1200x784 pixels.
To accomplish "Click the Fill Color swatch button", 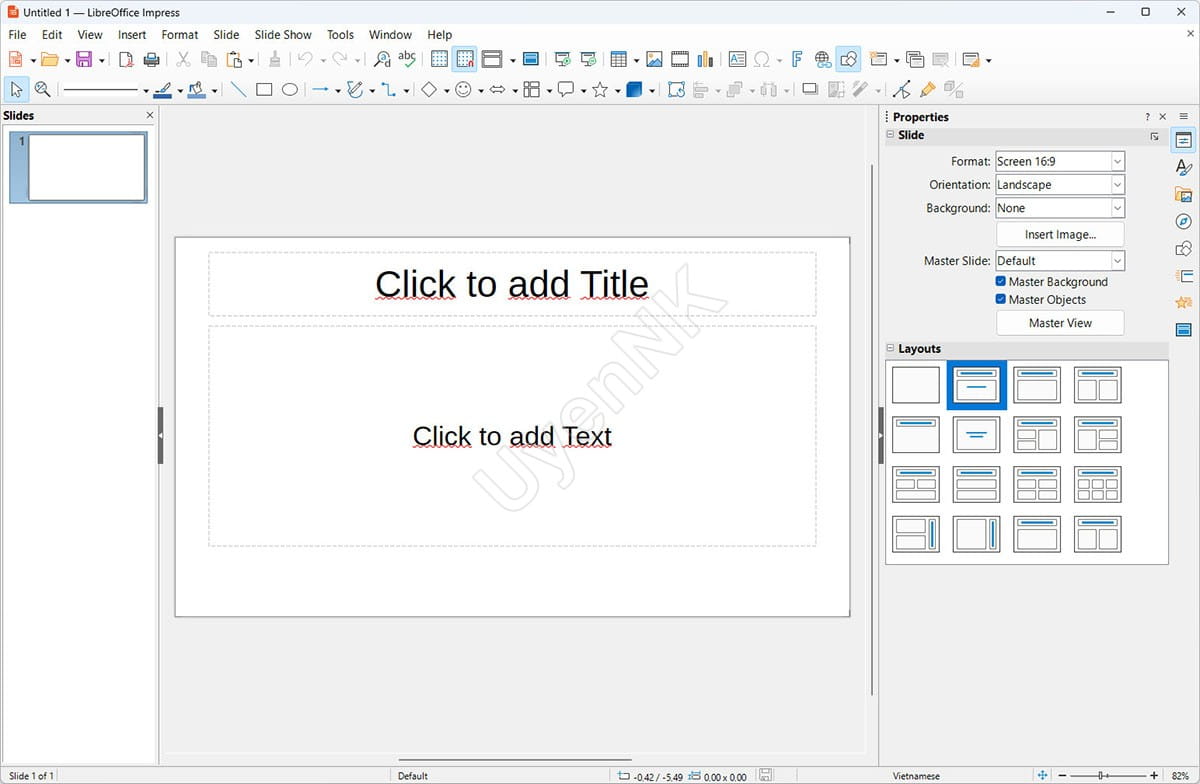I will (196, 89).
